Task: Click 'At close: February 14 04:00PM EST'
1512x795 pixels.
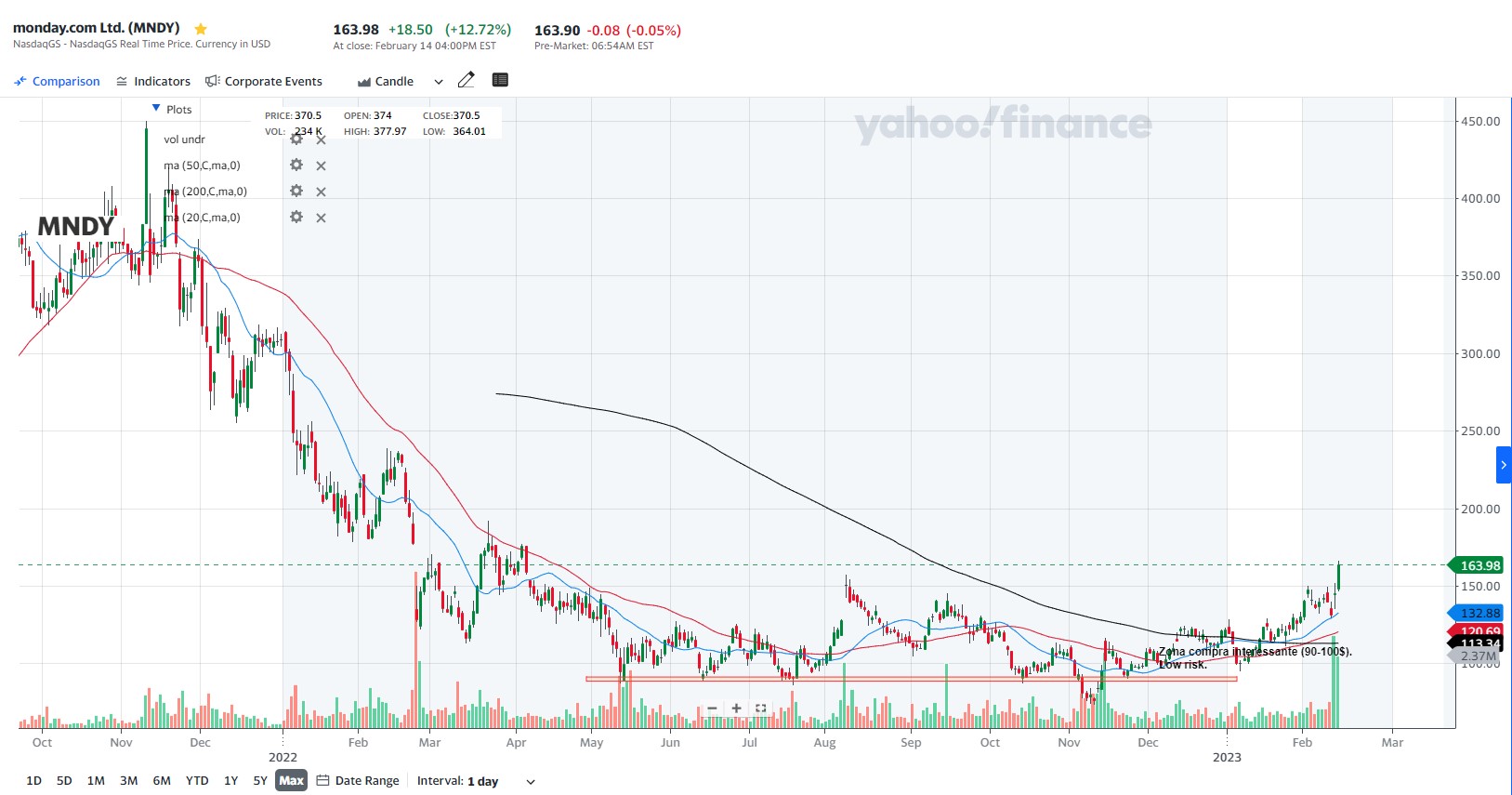Action: click(414, 46)
